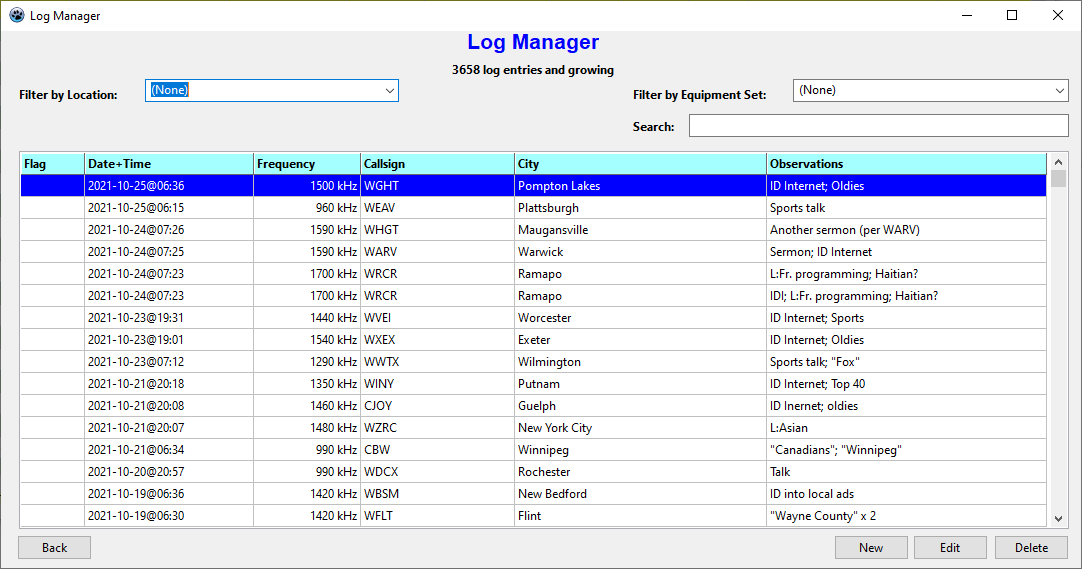The height and width of the screenshot is (569, 1082).
Task: Click the Delete button
Action: 1031,548
